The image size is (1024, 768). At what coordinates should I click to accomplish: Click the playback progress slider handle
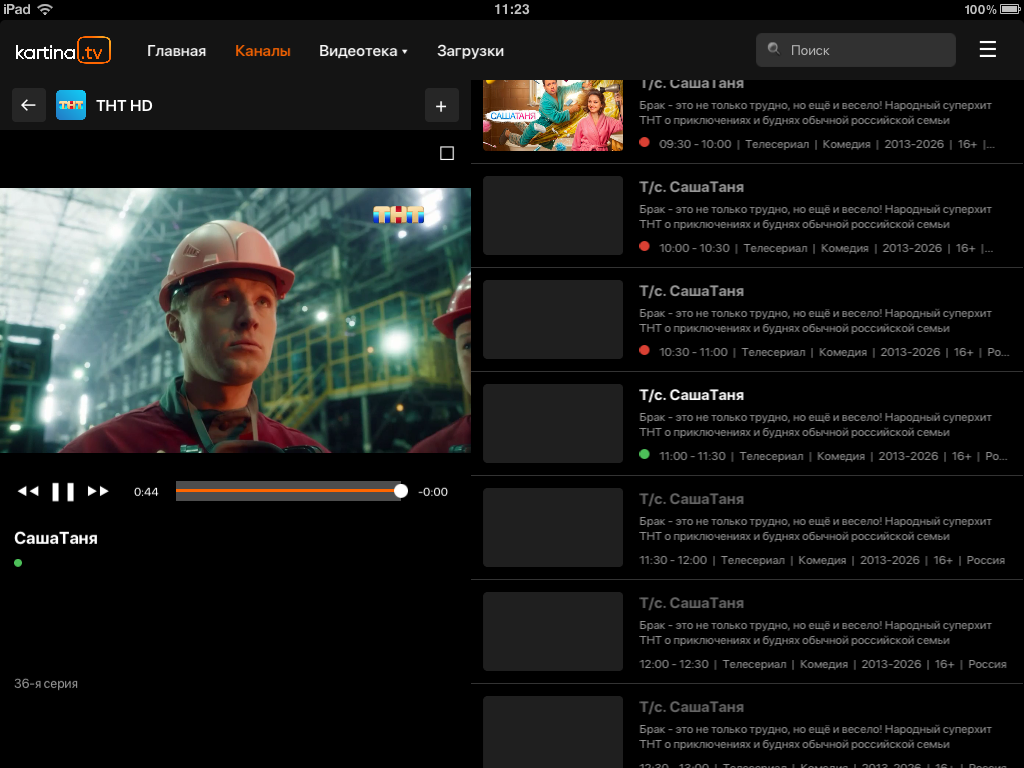[x=401, y=491]
